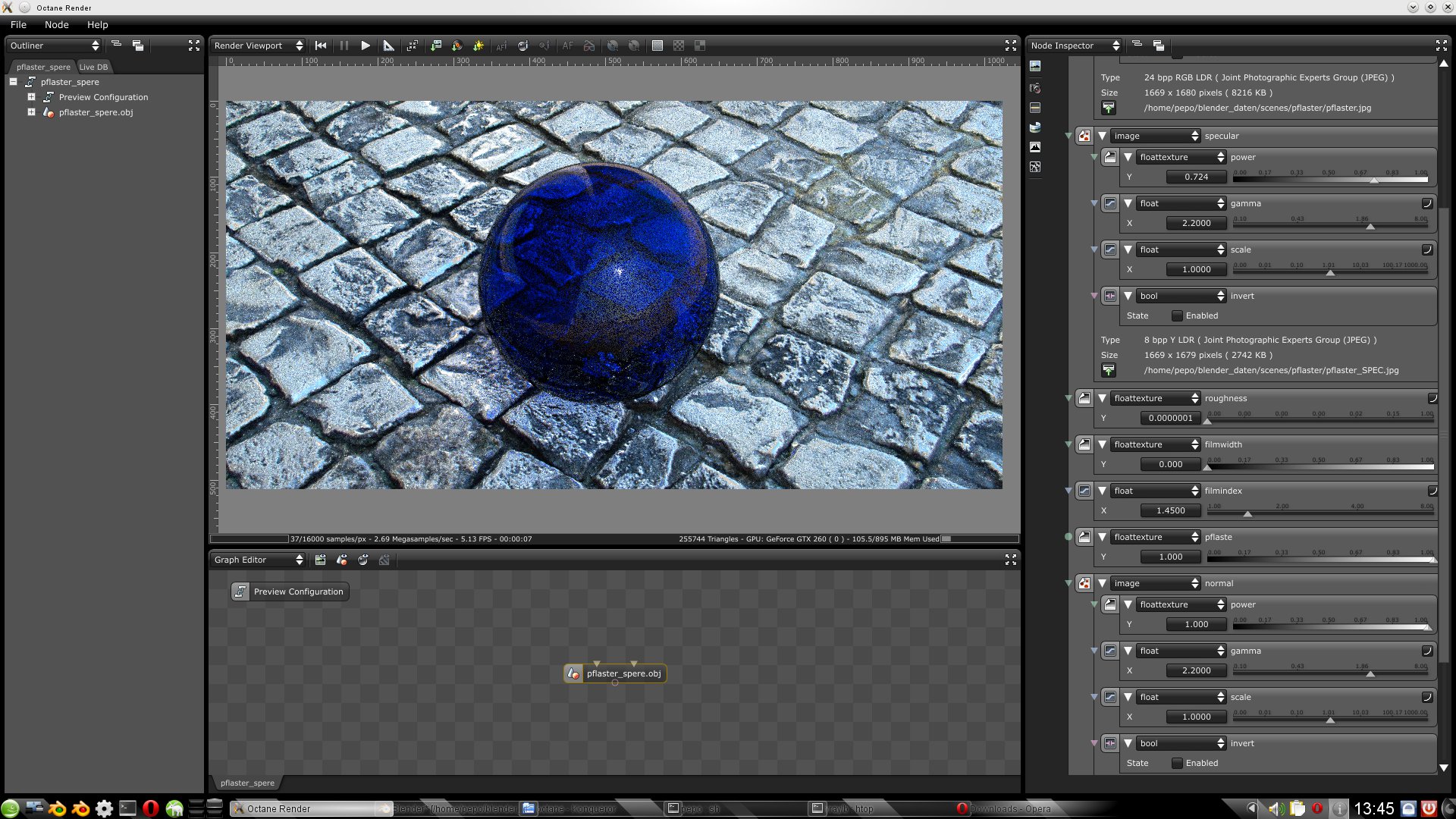Click the render play button
1456x819 pixels.
[366, 45]
